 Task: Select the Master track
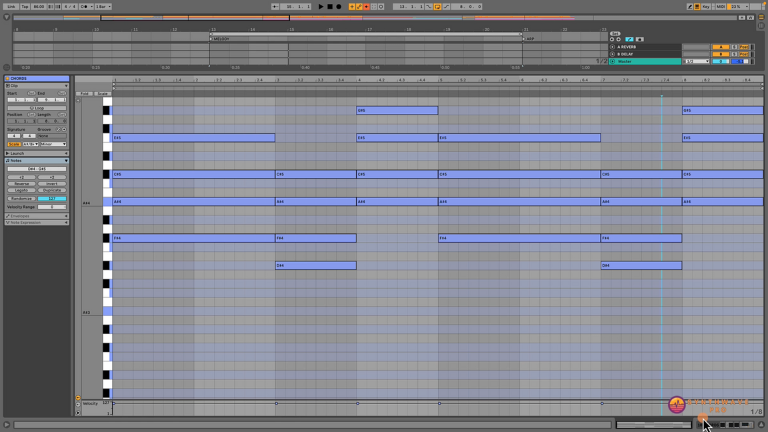647,61
